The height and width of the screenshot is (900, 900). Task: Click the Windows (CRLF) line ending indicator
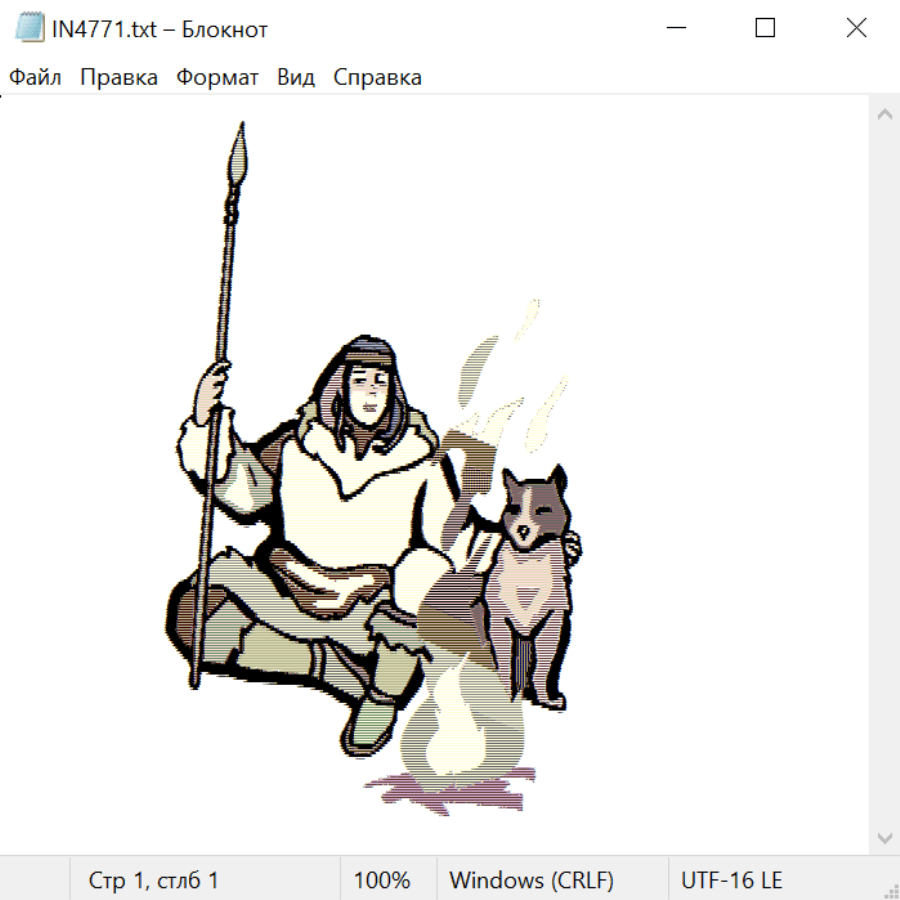(x=531, y=881)
